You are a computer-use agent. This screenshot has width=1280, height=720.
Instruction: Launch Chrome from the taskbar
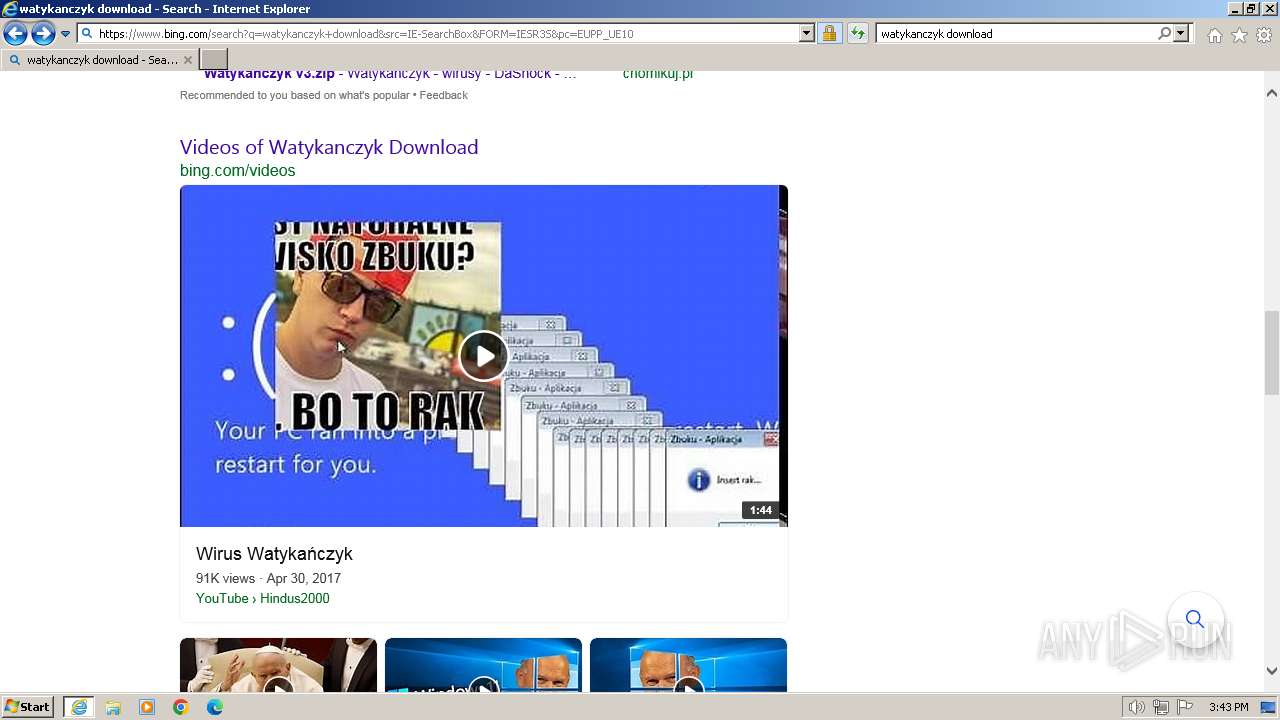[x=181, y=707]
